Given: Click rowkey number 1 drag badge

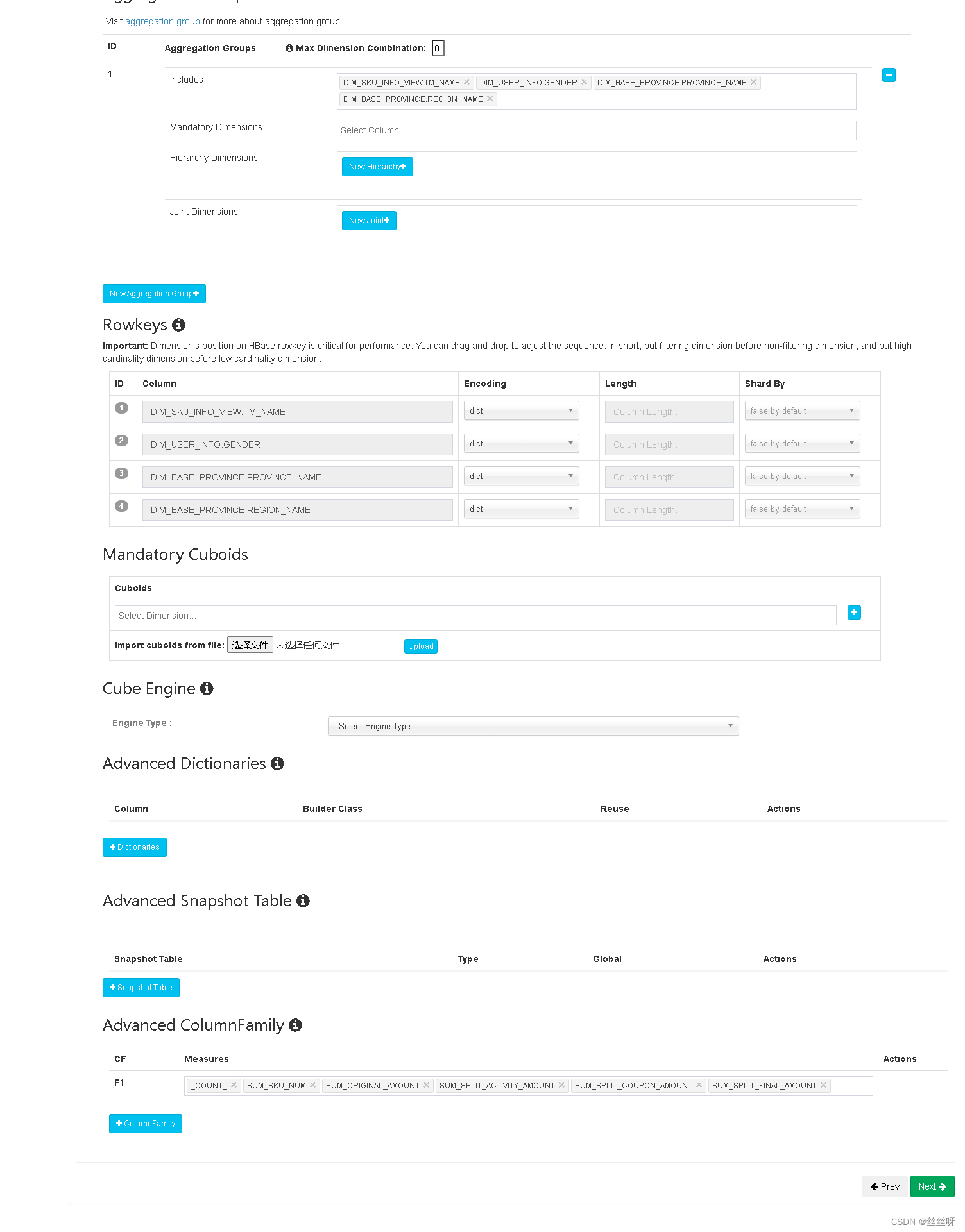Looking at the screenshot, I should [121, 408].
